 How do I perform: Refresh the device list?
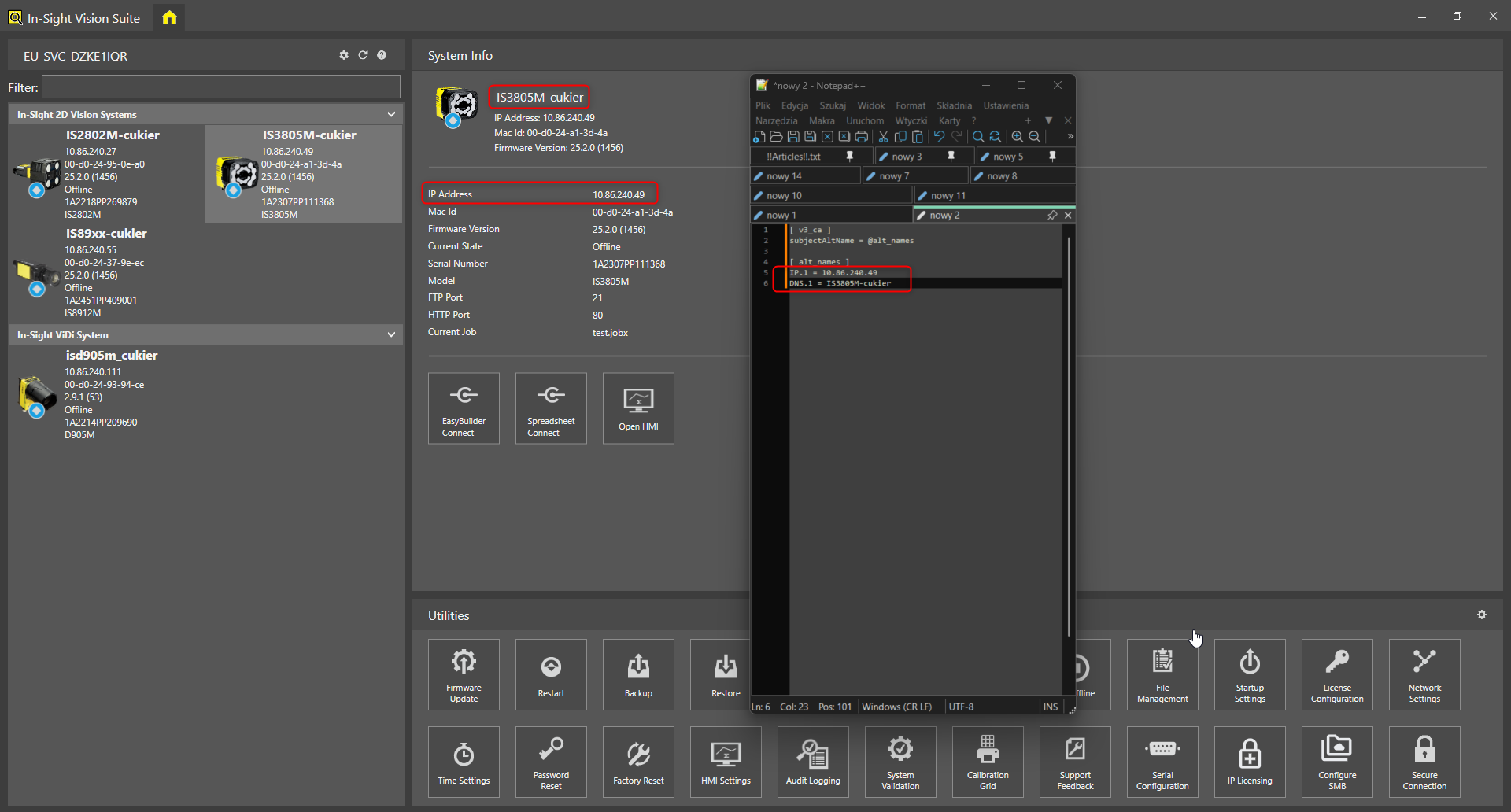pyautogui.click(x=363, y=55)
